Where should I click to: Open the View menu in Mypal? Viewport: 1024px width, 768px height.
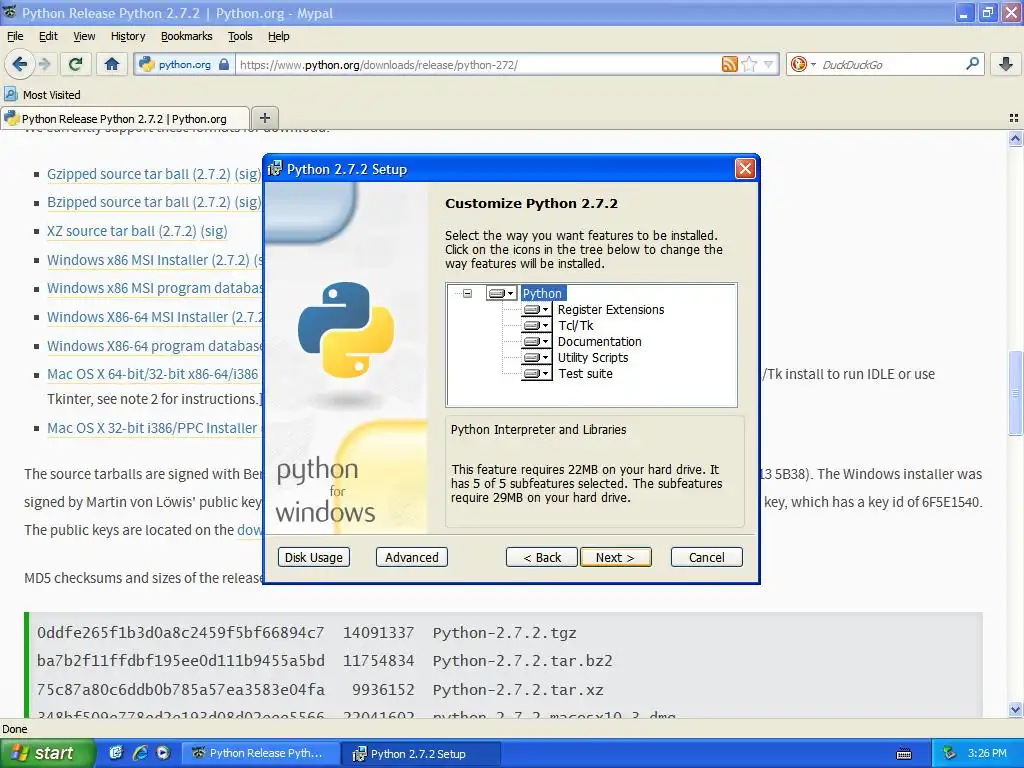[x=84, y=37]
